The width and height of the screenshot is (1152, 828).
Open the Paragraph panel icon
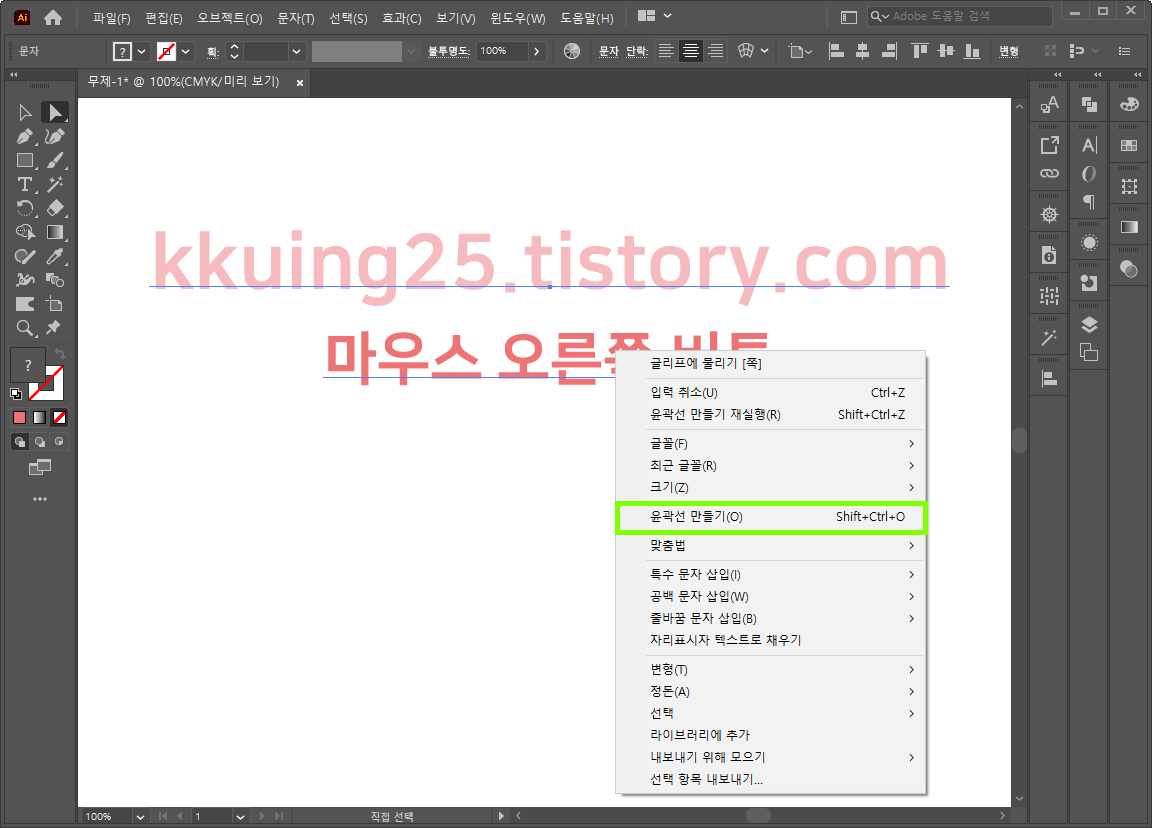coord(1089,201)
